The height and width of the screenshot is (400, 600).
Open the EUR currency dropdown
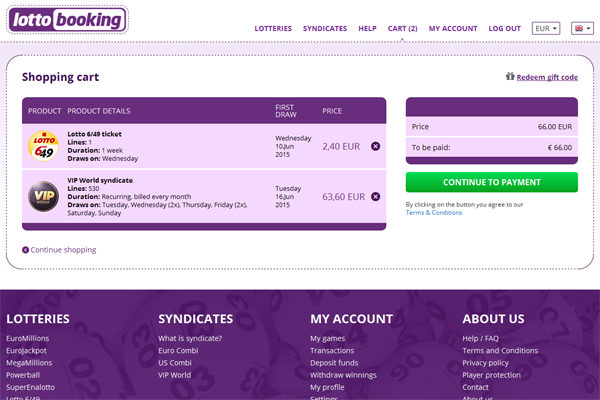546,28
